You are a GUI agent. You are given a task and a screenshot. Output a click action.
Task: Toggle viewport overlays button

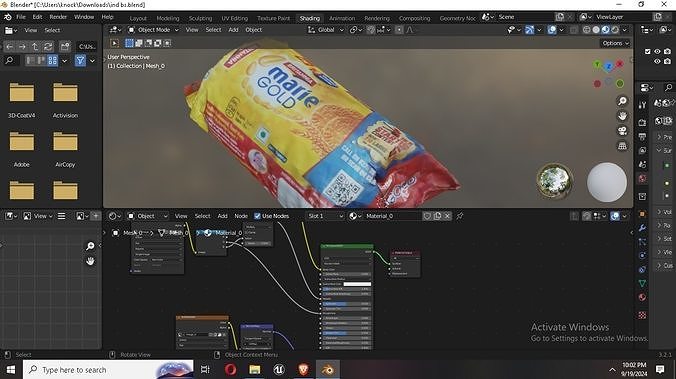click(552, 30)
